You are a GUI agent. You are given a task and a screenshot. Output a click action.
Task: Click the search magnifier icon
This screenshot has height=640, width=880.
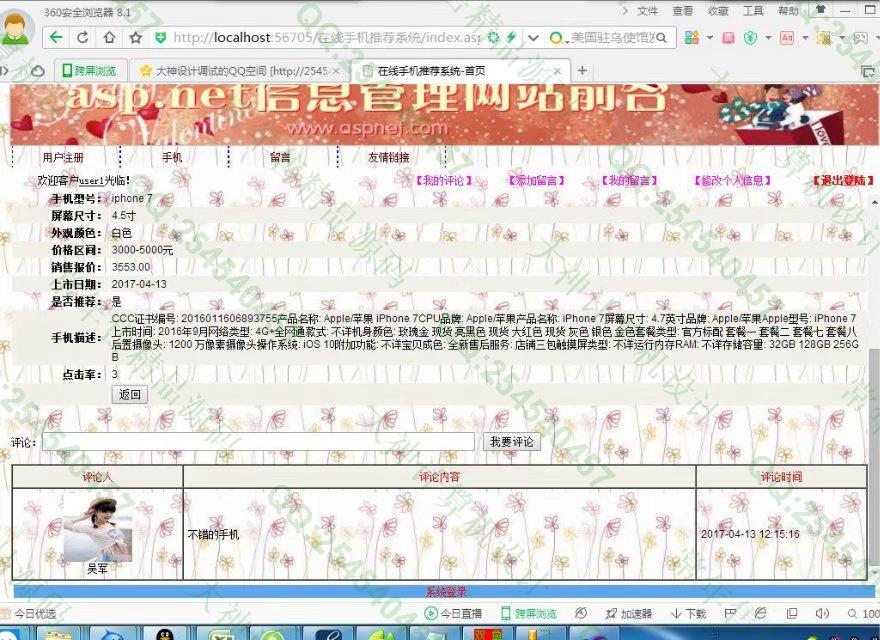[x=662, y=38]
